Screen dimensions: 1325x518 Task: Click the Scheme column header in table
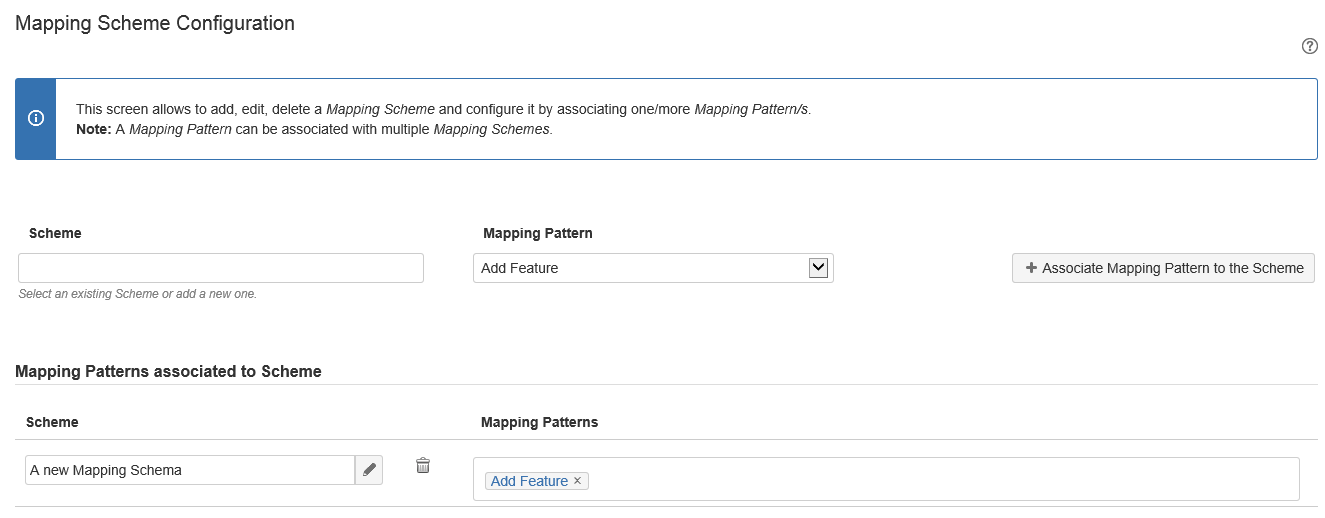(x=52, y=422)
